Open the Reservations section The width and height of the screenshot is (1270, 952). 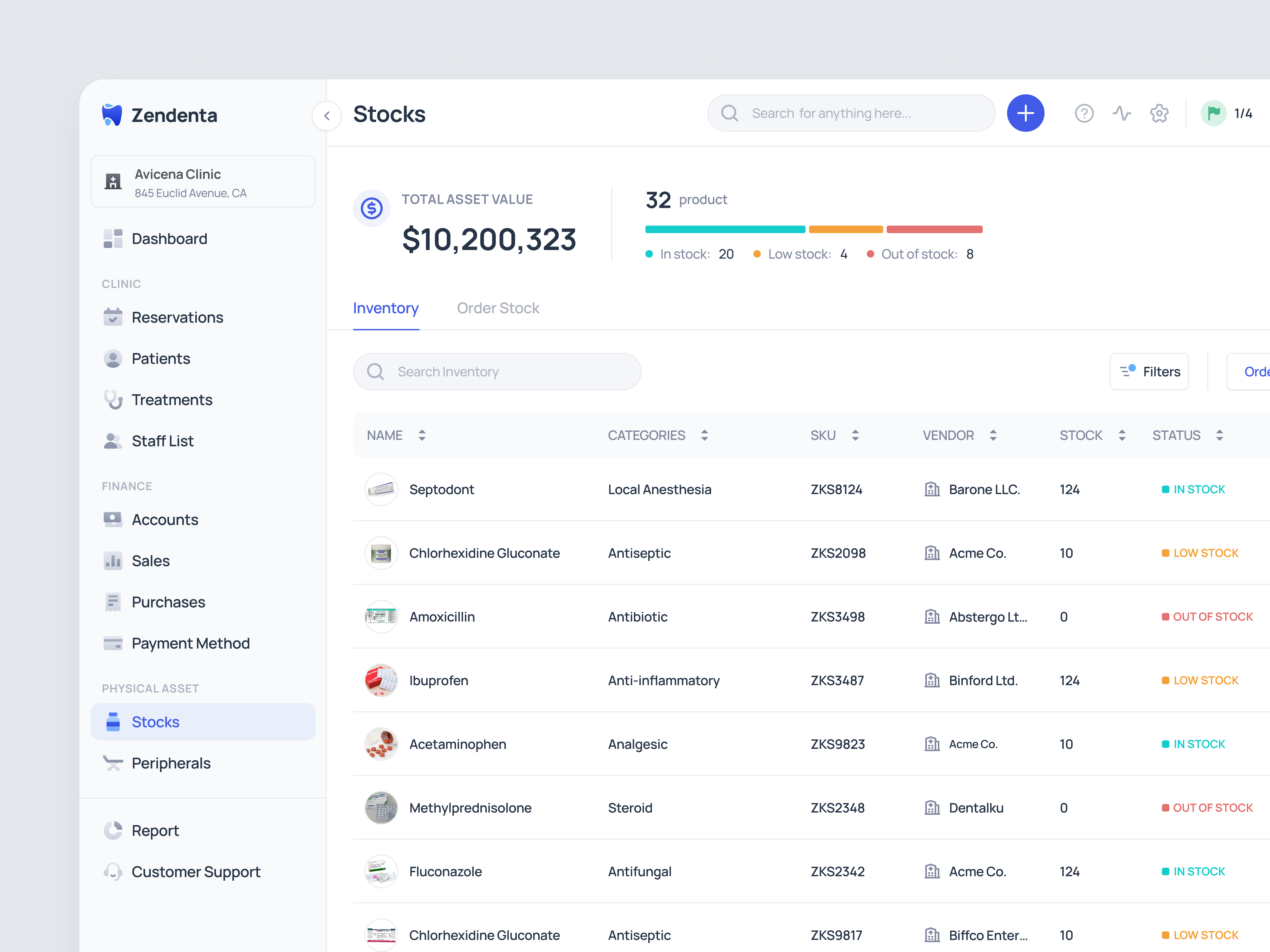coord(177,317)
